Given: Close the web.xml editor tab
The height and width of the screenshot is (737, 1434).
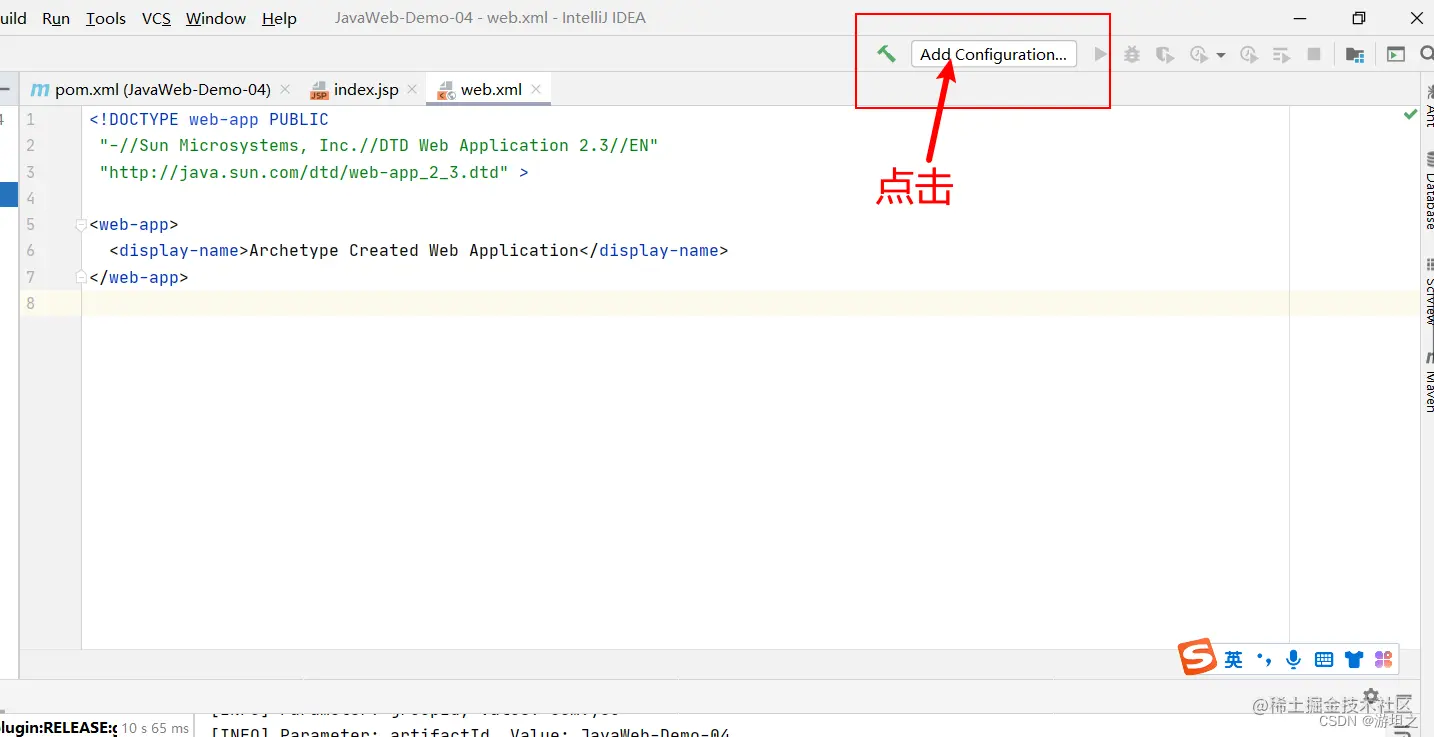Looking at the screenshot, I should point(536,89).
